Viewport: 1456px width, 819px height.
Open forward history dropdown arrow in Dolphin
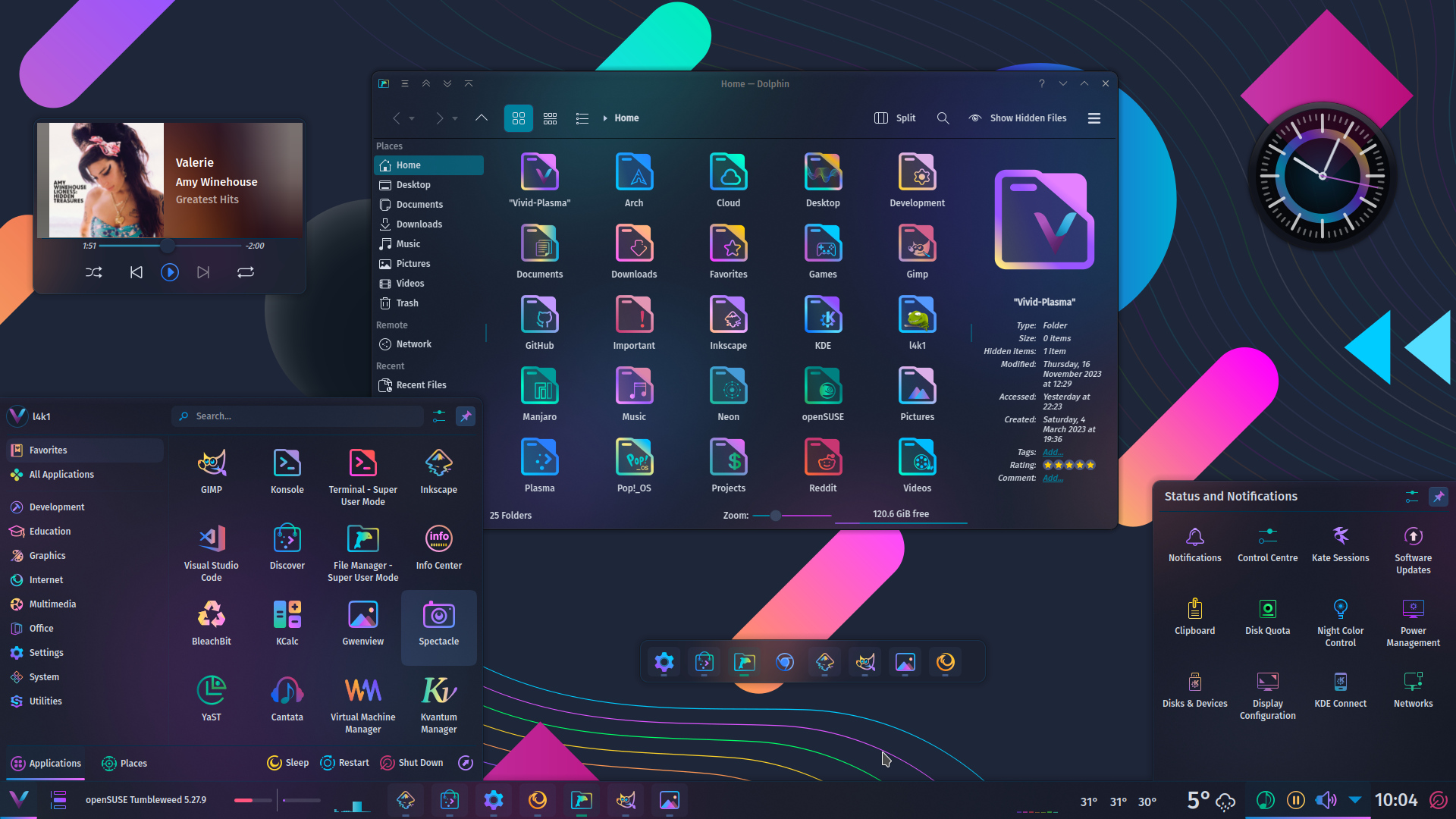(455, 119)
